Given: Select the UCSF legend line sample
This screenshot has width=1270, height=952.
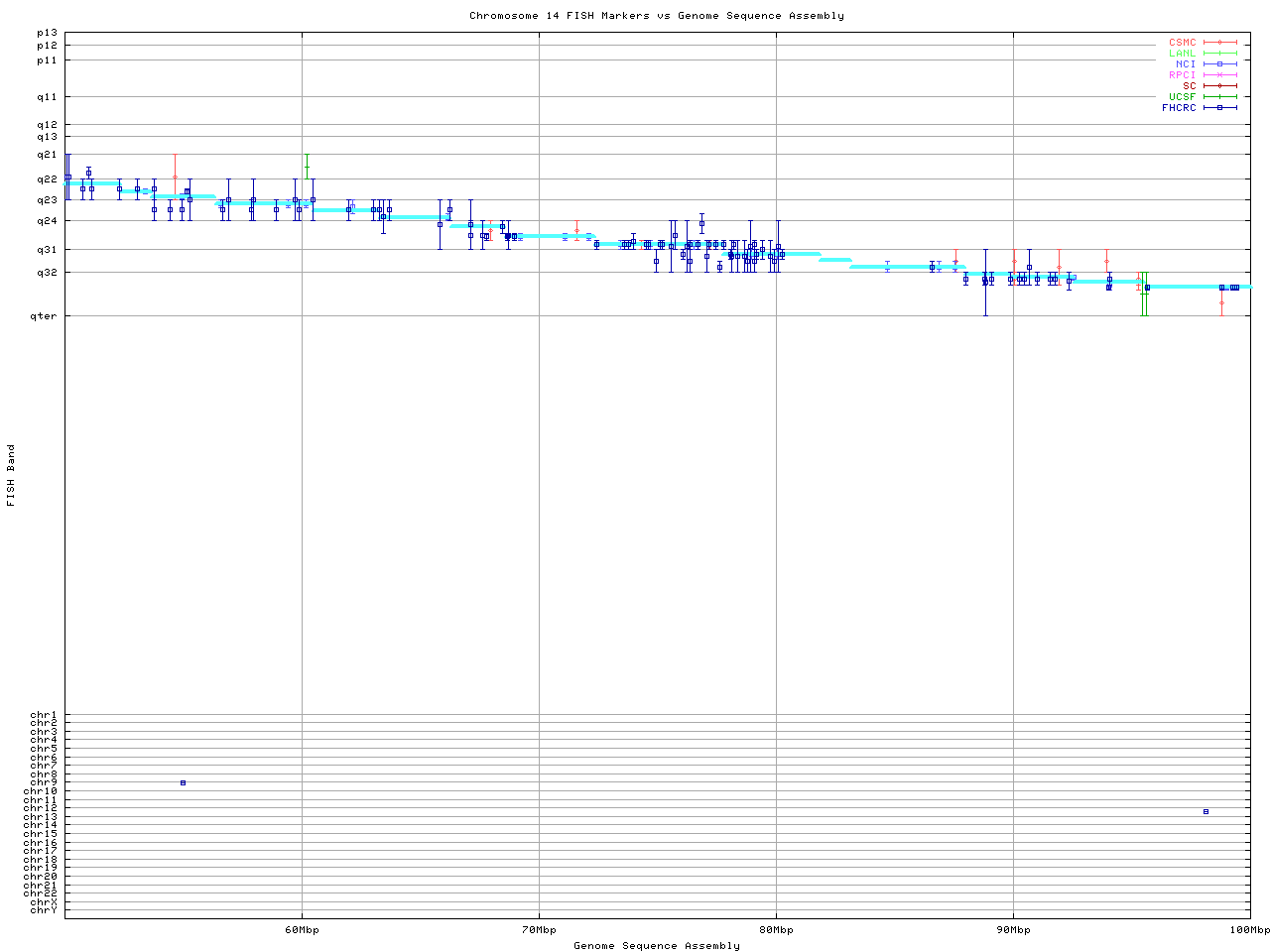Looking at the screenshot, I should click(1219, 97).
